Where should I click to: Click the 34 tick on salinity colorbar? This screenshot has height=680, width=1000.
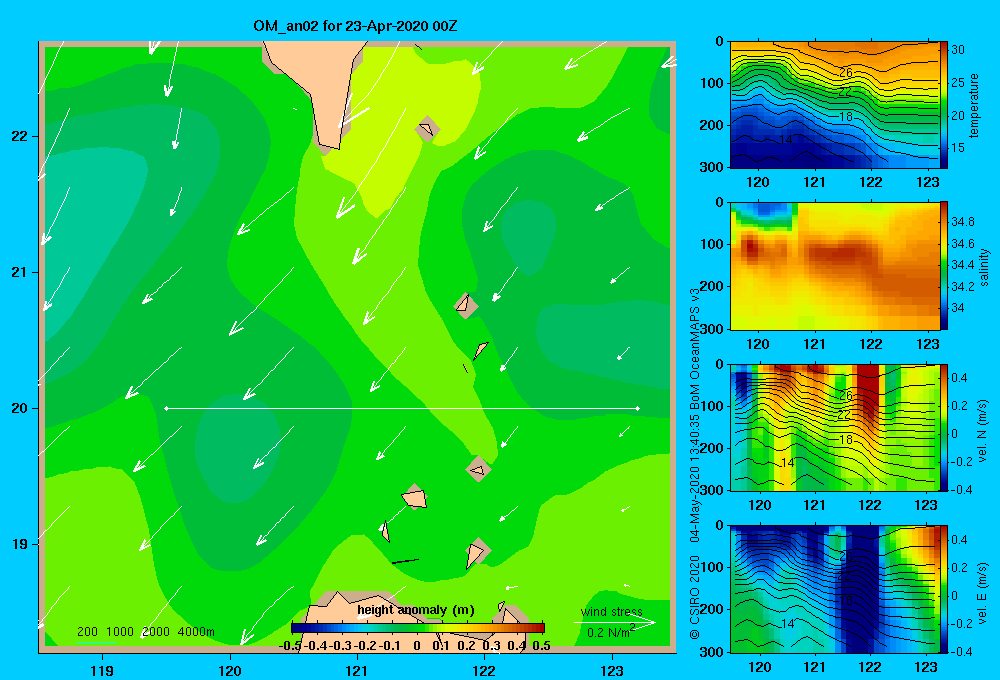pyautogui.click(x=958, y=308)
